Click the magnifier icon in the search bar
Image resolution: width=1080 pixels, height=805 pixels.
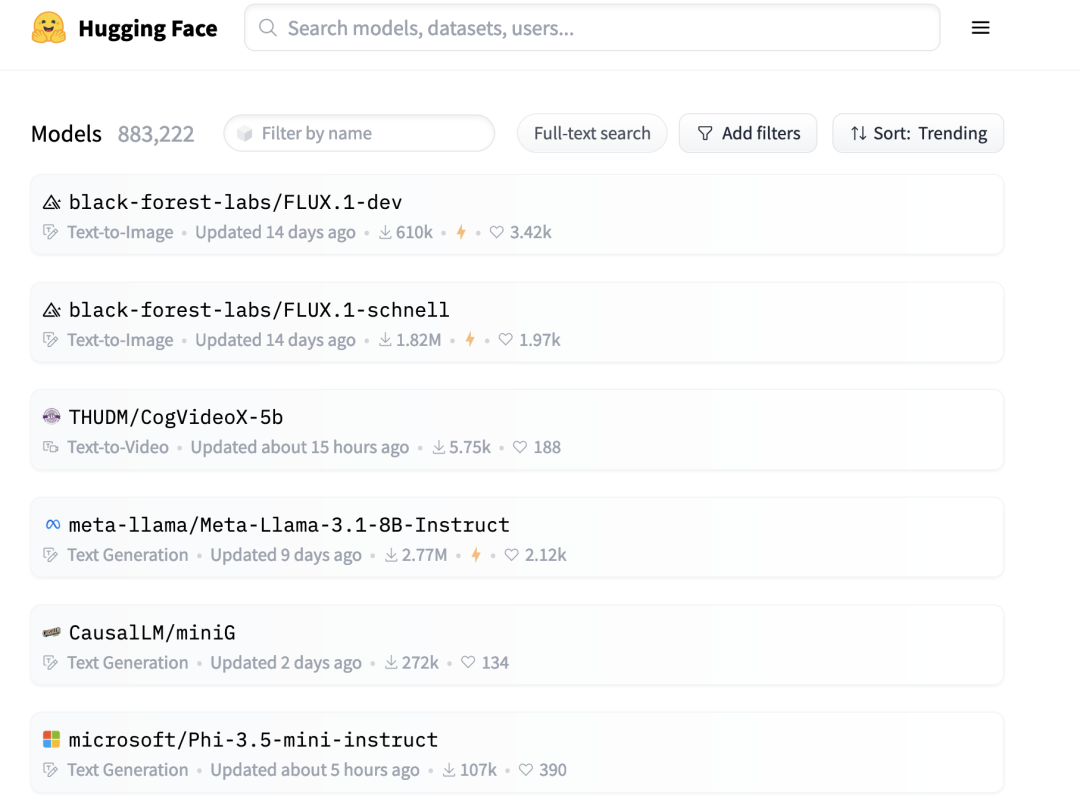pyautogui.click(x=267, y=28)
